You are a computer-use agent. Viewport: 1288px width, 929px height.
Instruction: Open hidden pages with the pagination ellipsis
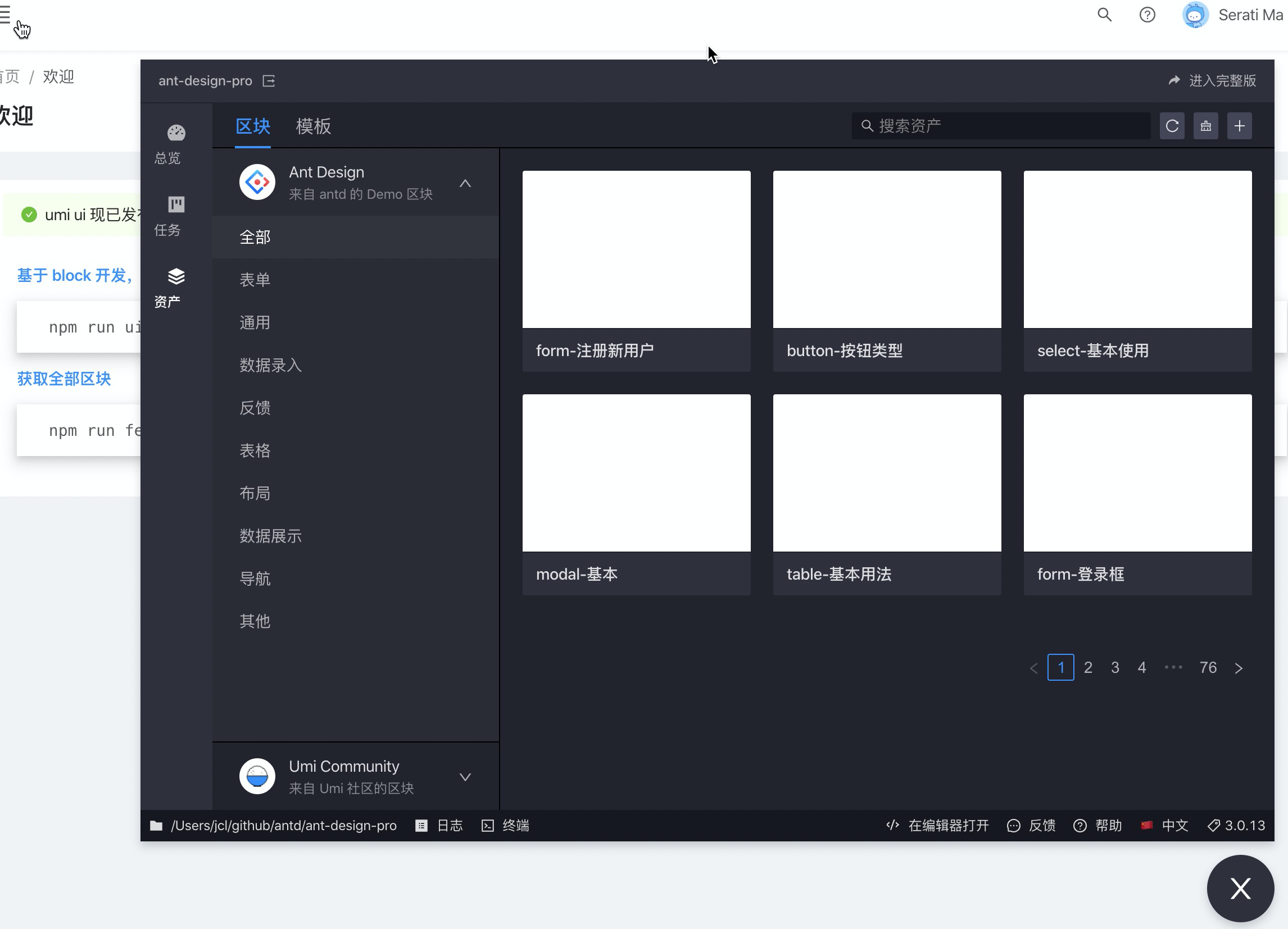tap(1173, 667)
